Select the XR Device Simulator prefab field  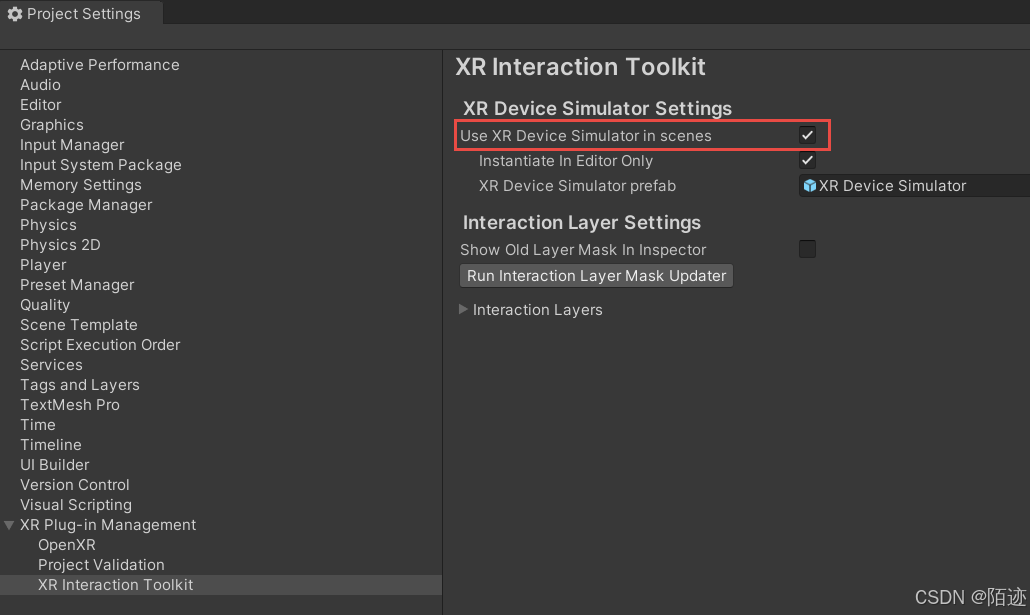point(914,186)
